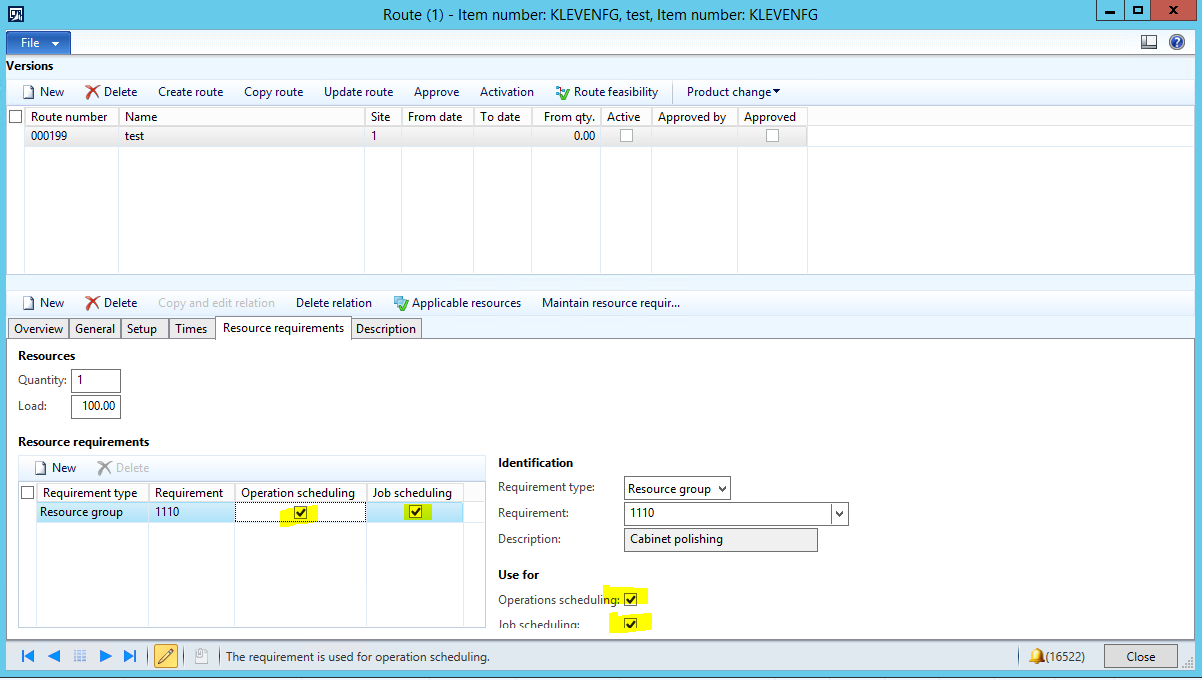1202x680 pixels.
Task: Disable the Job scheduling checkbox under Use for
Action: 631,622
